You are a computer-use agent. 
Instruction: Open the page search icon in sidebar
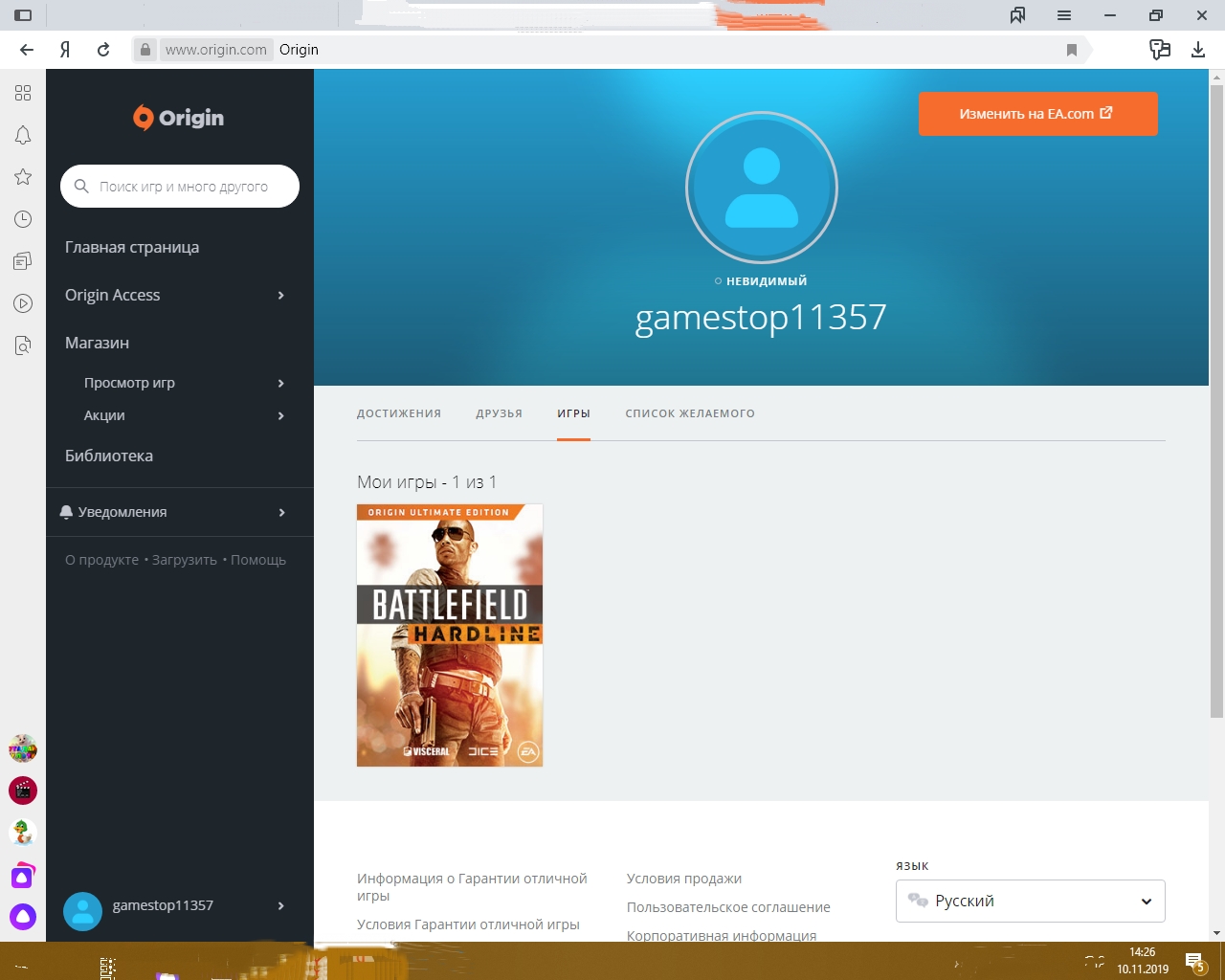coord(23,345)
